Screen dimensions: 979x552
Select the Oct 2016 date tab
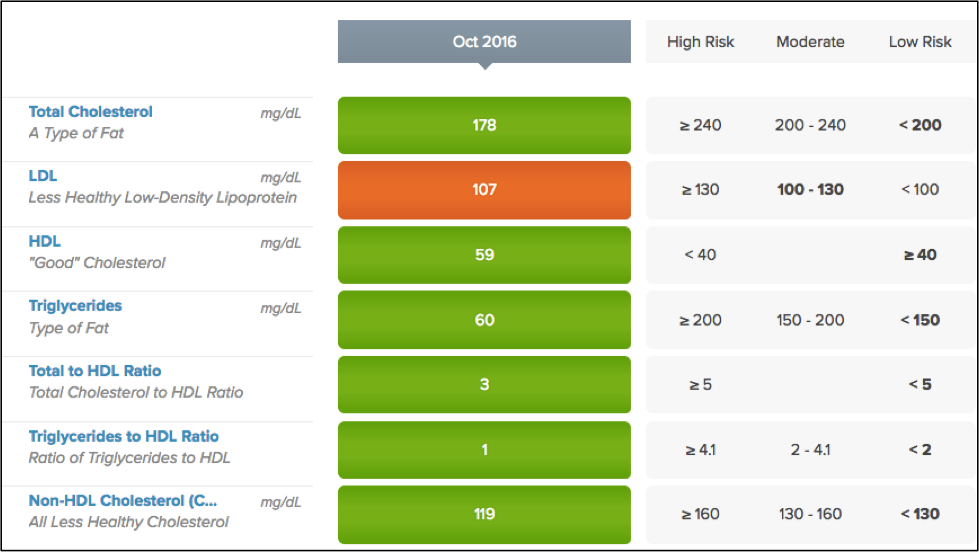pyautogui.click(x=484, y=42)
